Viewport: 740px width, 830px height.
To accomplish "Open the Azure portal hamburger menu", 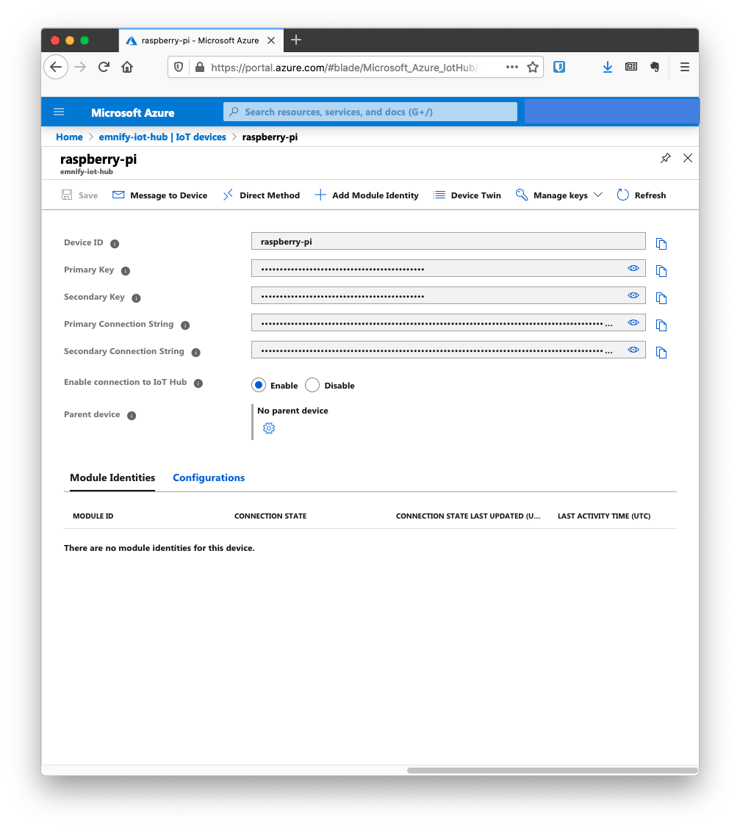I will click(59, 112).
